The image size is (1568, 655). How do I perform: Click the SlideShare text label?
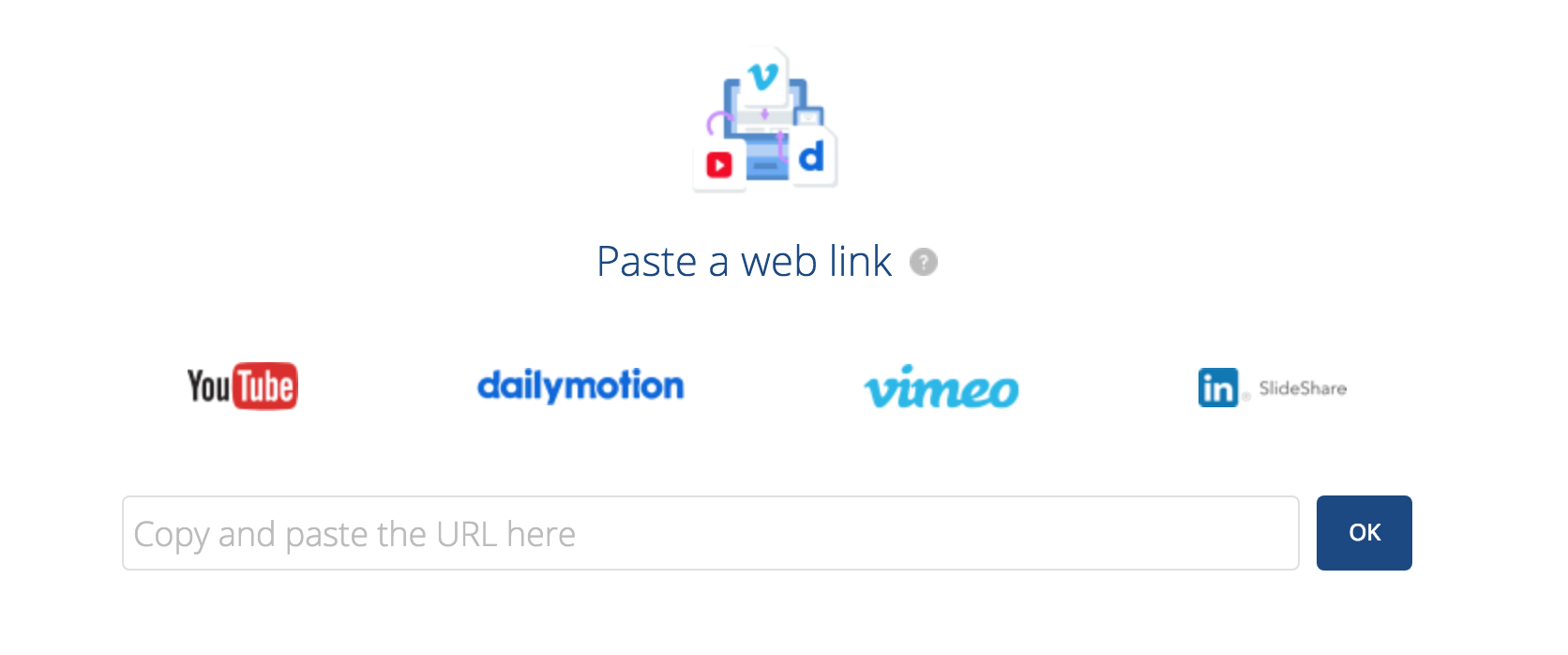coord(1303,388)
